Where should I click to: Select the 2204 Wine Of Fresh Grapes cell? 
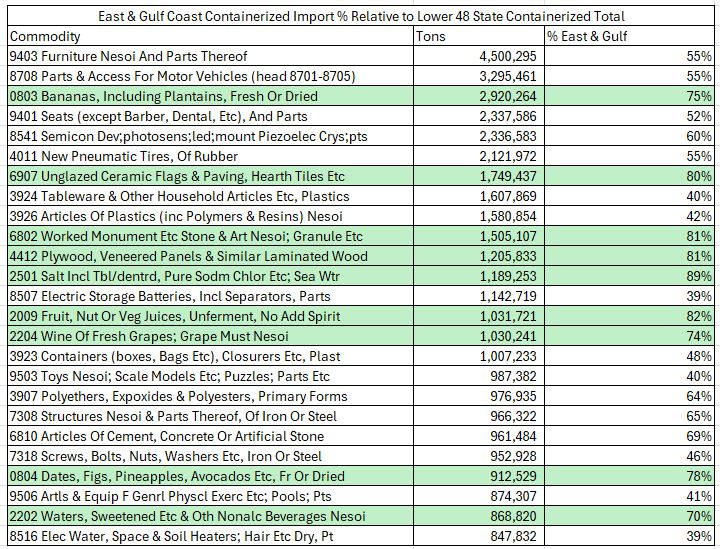click(x=148, y=336)
